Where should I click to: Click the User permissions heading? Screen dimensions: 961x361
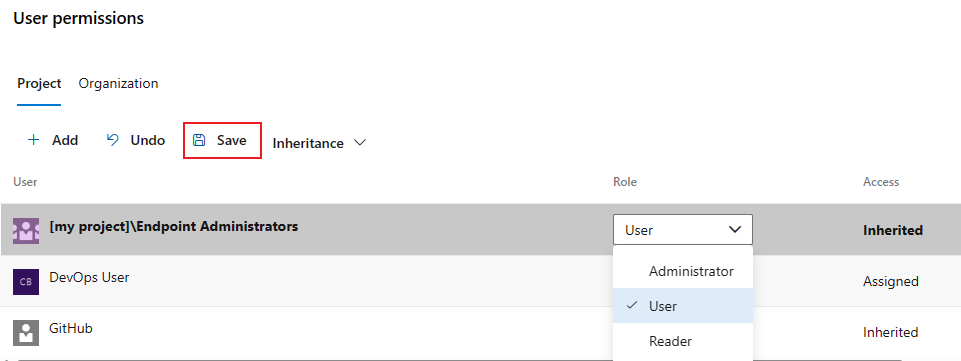point(78,18)
